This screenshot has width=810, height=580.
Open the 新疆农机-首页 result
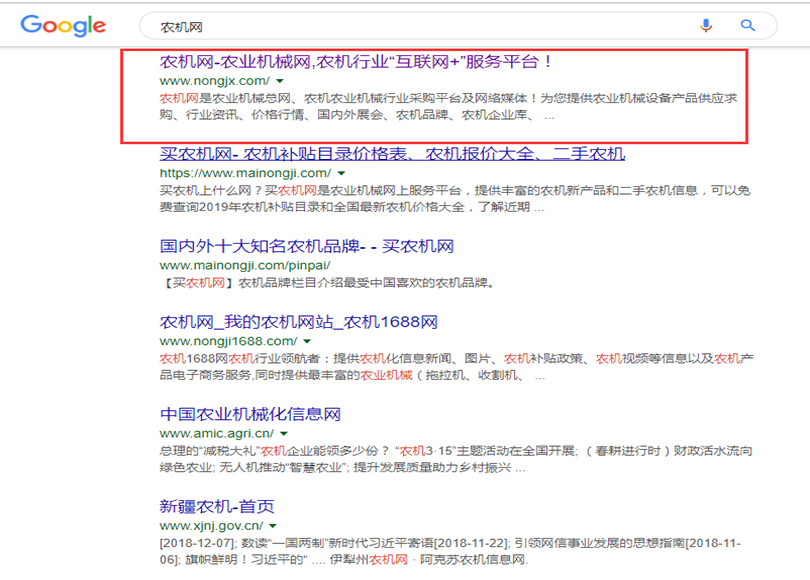pyautogui.click(x=217, y=506)
